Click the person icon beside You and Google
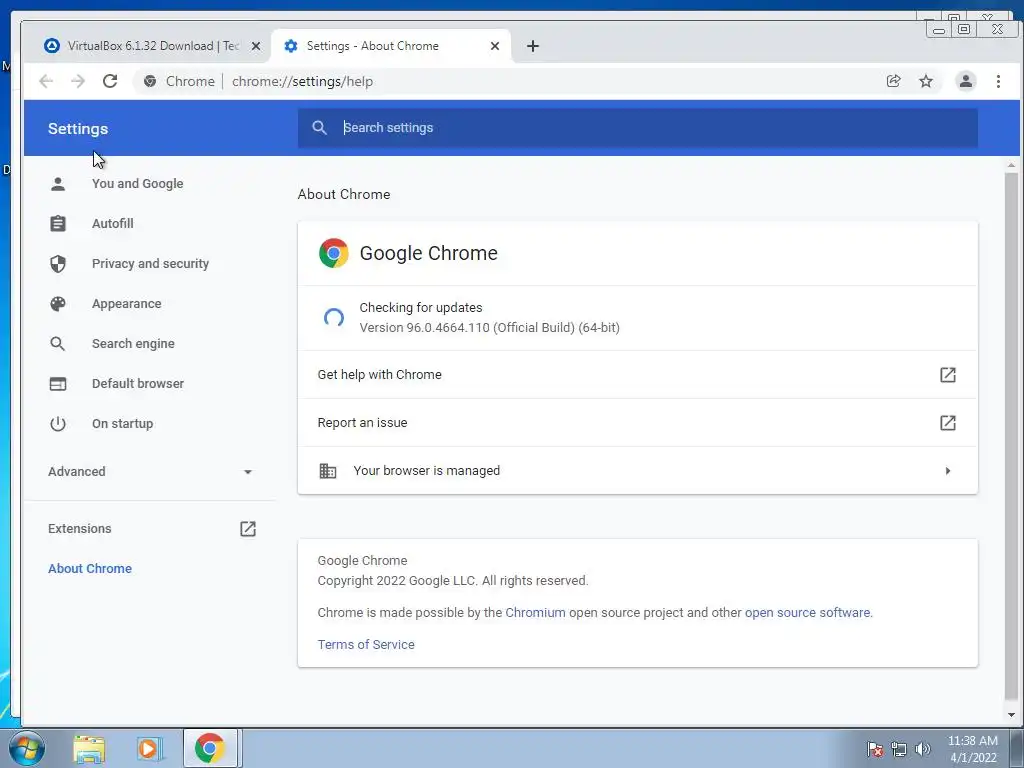 tap(58, 184)
